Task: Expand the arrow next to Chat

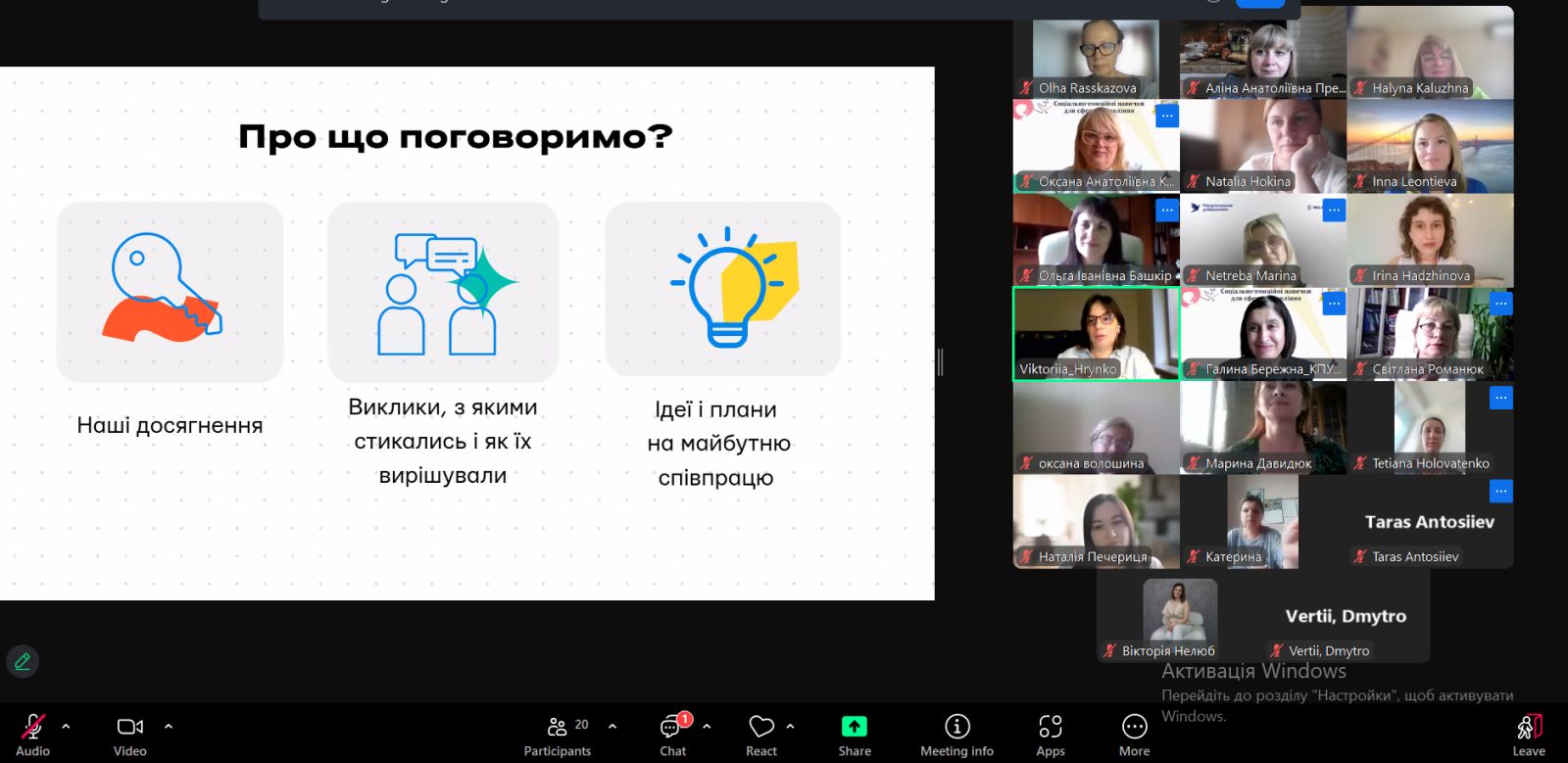Action: [x=707, y=727]
